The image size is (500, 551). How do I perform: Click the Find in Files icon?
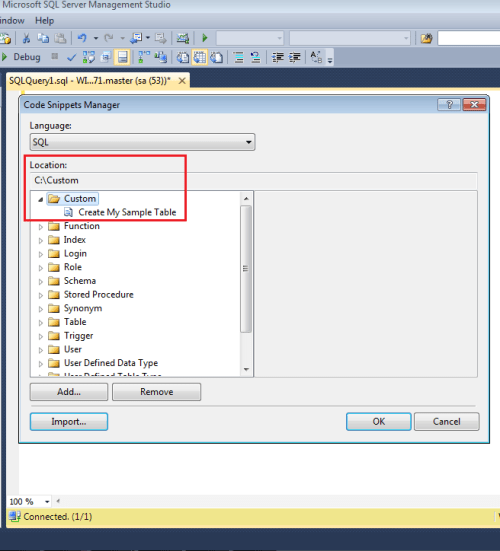[426, 38]
